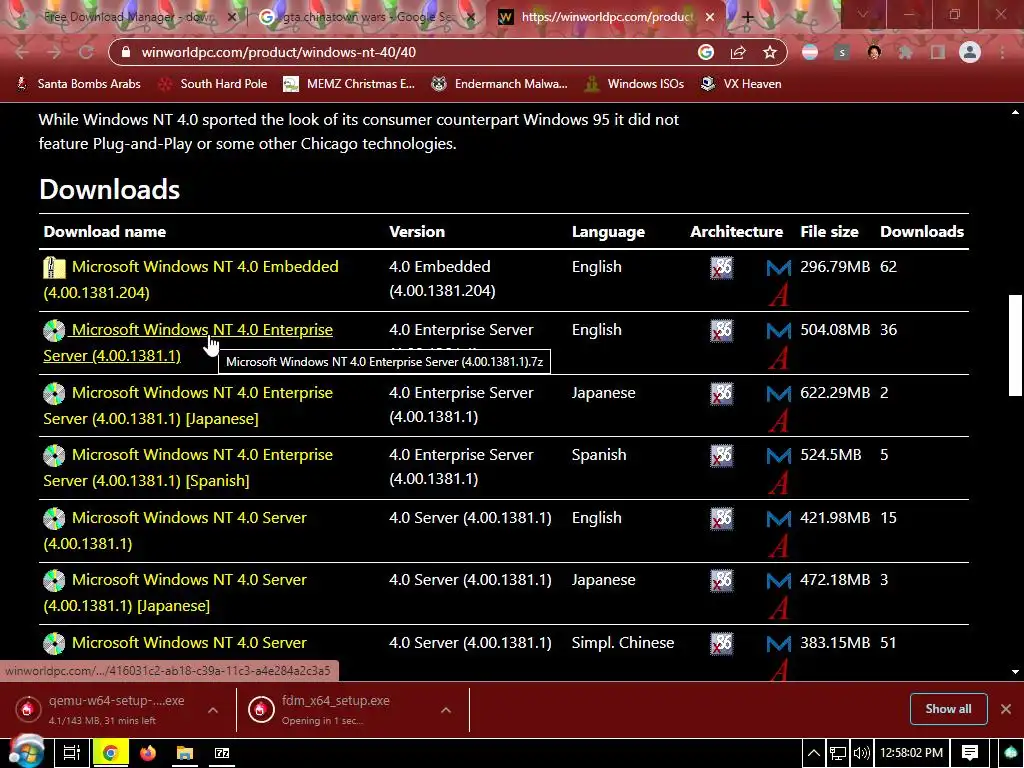Click the Google icon in address bar
The width and height of the screenshot is (1024, 768).
click(706, 52)
